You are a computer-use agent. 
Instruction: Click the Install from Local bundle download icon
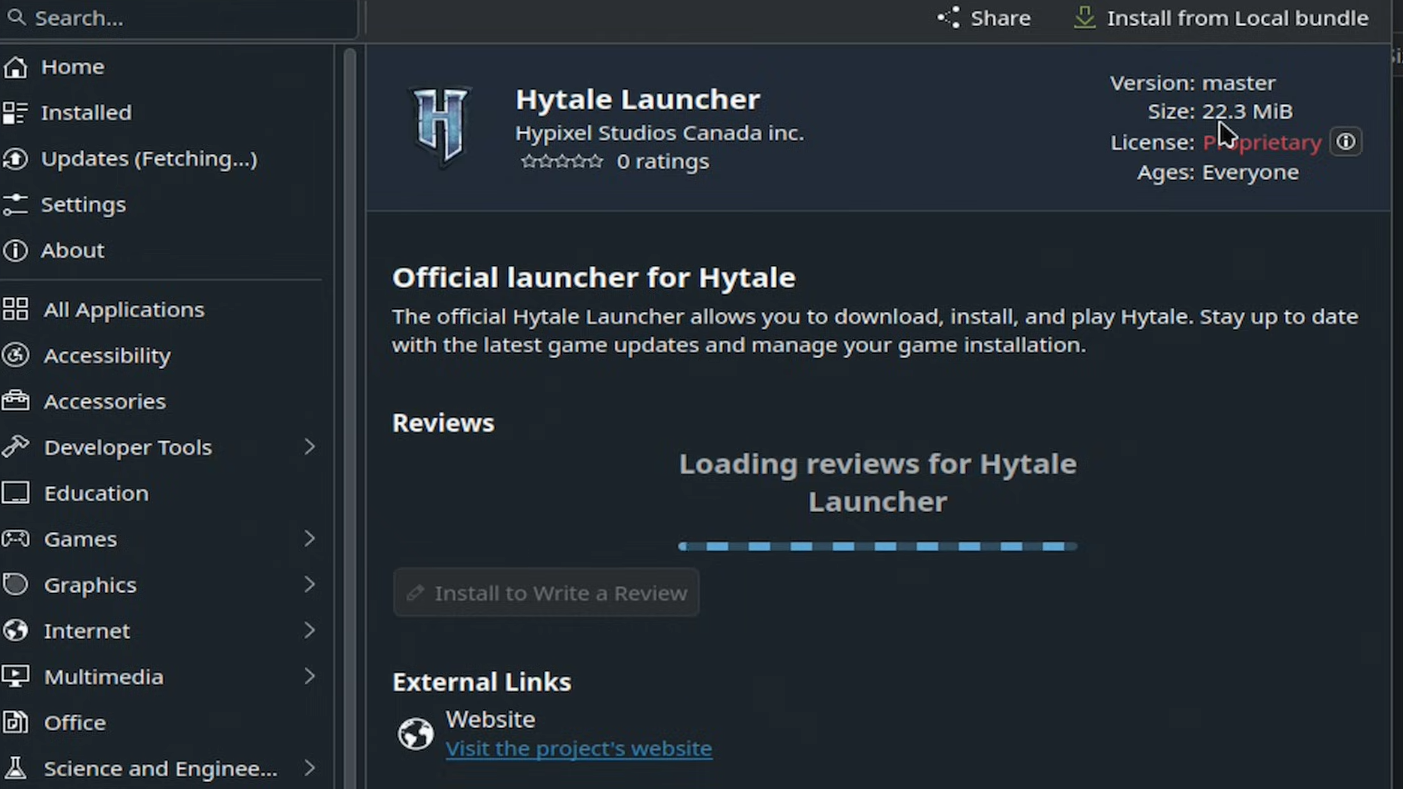coord(1085,18)
